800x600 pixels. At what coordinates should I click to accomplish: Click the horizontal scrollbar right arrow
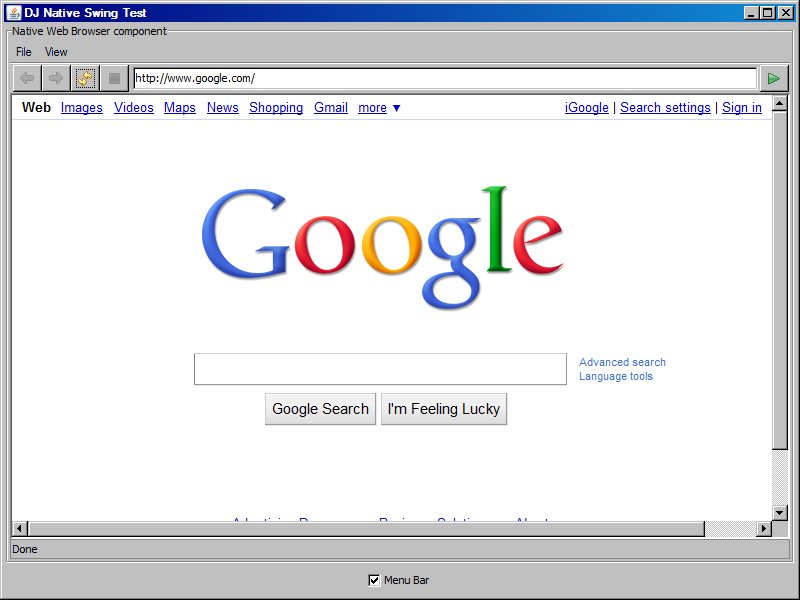point(764,528)
